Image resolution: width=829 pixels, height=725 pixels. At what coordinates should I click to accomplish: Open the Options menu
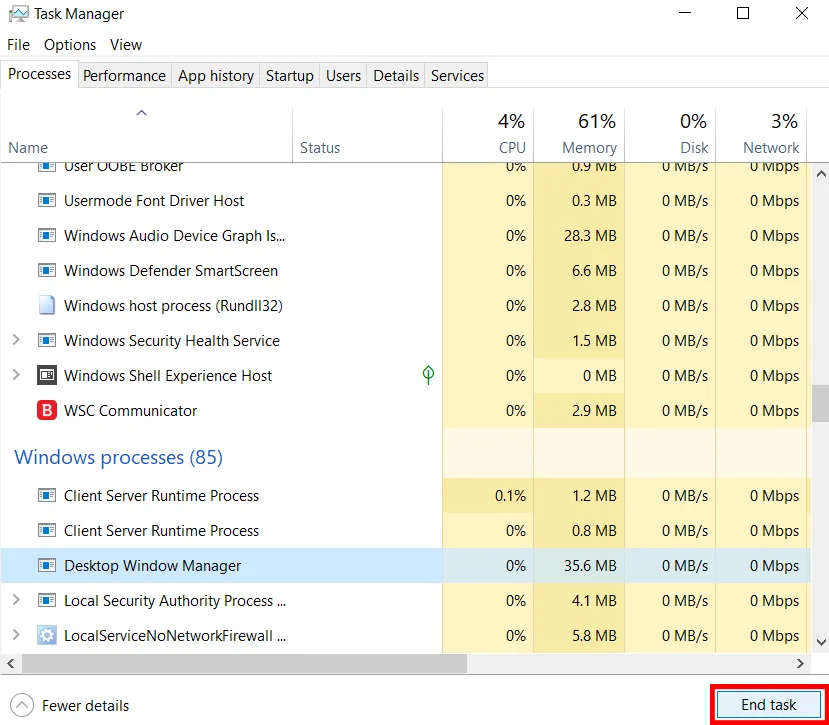tap(69, 44)
